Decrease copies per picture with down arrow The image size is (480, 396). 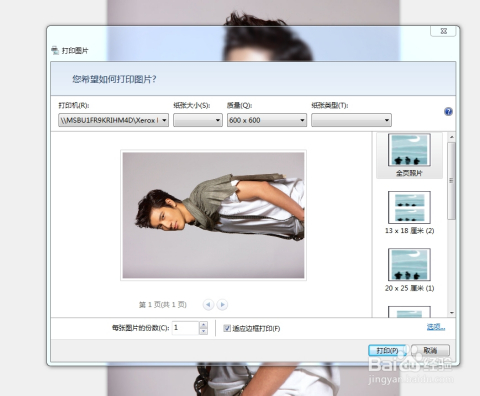coord(203,331)
